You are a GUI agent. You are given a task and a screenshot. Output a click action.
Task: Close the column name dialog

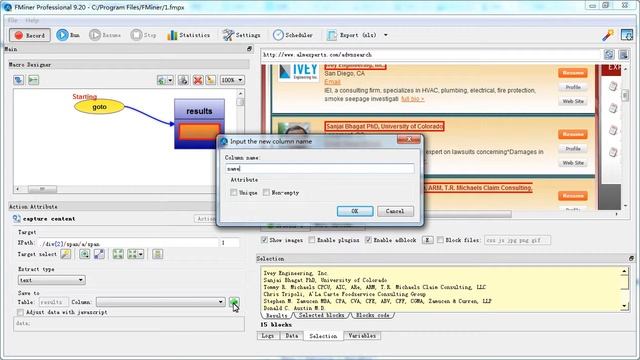coord(409,140)
